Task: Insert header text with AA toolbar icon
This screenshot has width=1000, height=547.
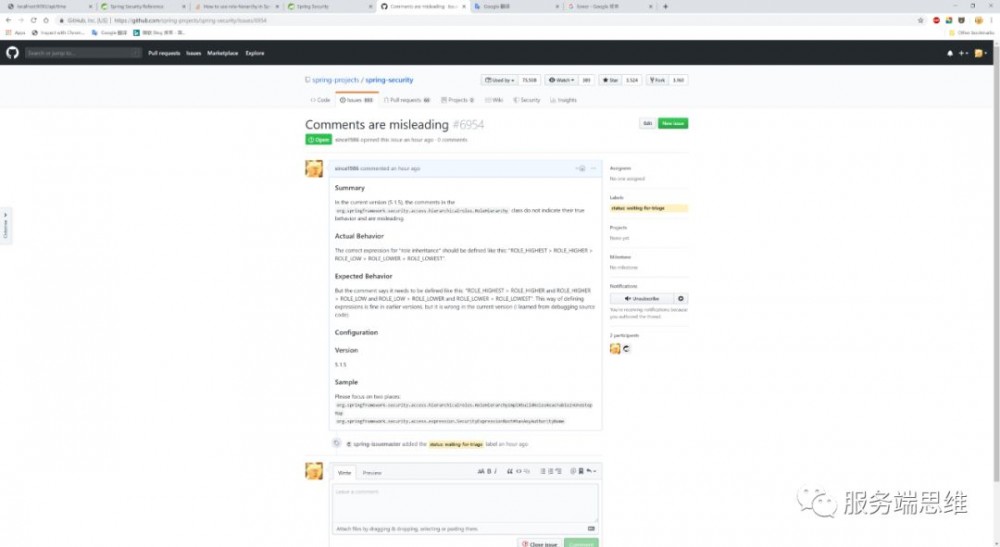Action: [481, 471]
